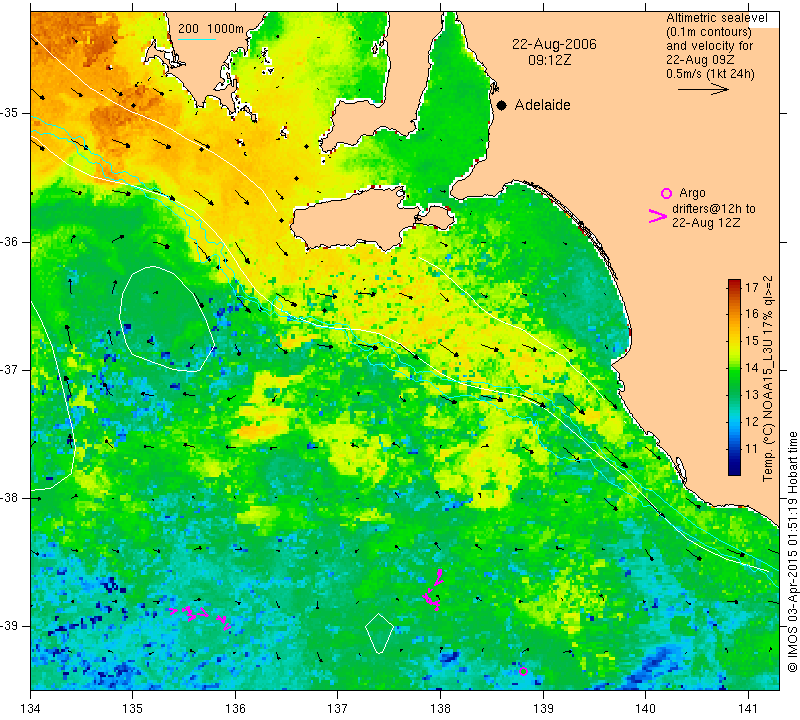The width and height of the screenshot is (800, 720).
Task: Click the 'Altimetric sealevel' legend text
Action: pos(716,18)
